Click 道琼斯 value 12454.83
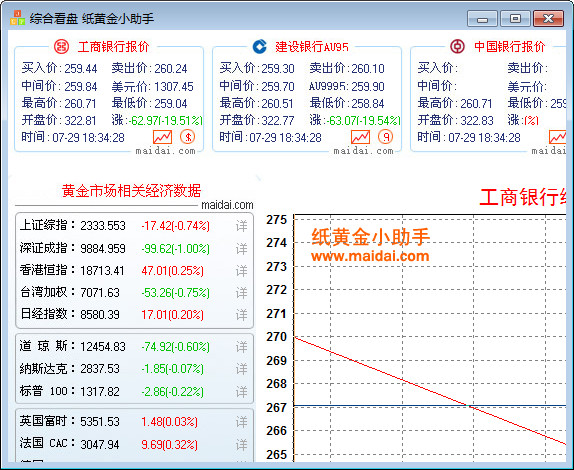 click(103, 347)
